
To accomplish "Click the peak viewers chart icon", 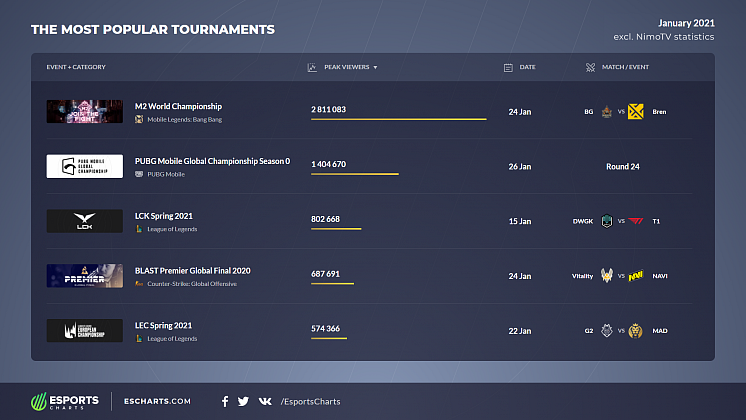I will pos(312,68).
